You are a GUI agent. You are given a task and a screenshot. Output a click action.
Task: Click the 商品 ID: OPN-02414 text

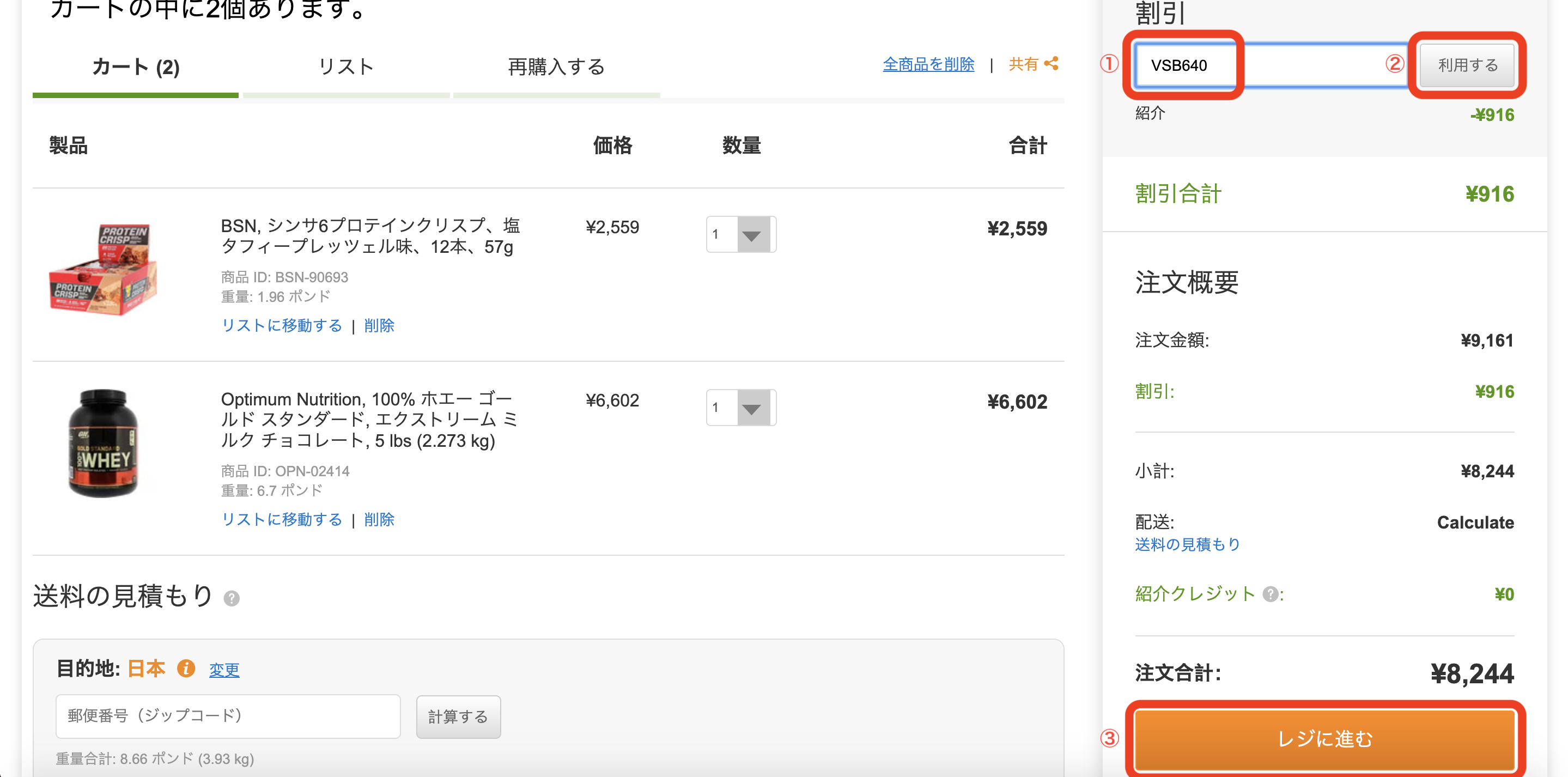285,471
